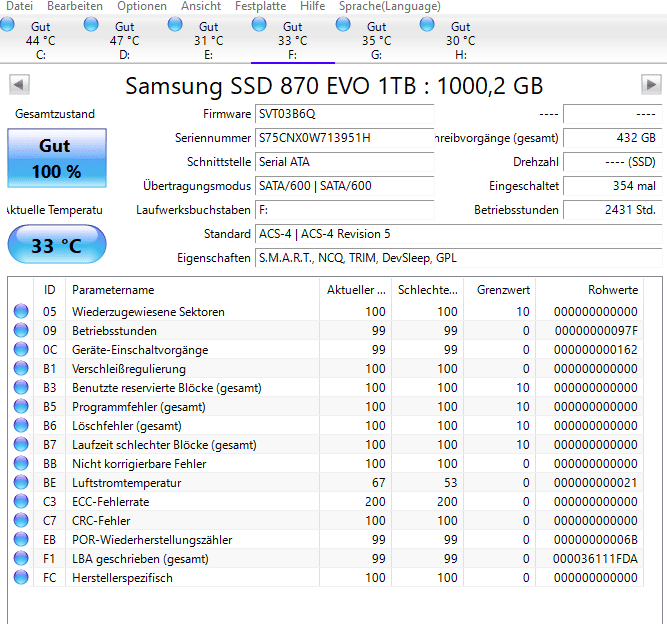The width and height of the screenshot is (667, 624).
Task: Click the Eigenschaften field with S.M.A.R.T.
Action: coord(458,258)
